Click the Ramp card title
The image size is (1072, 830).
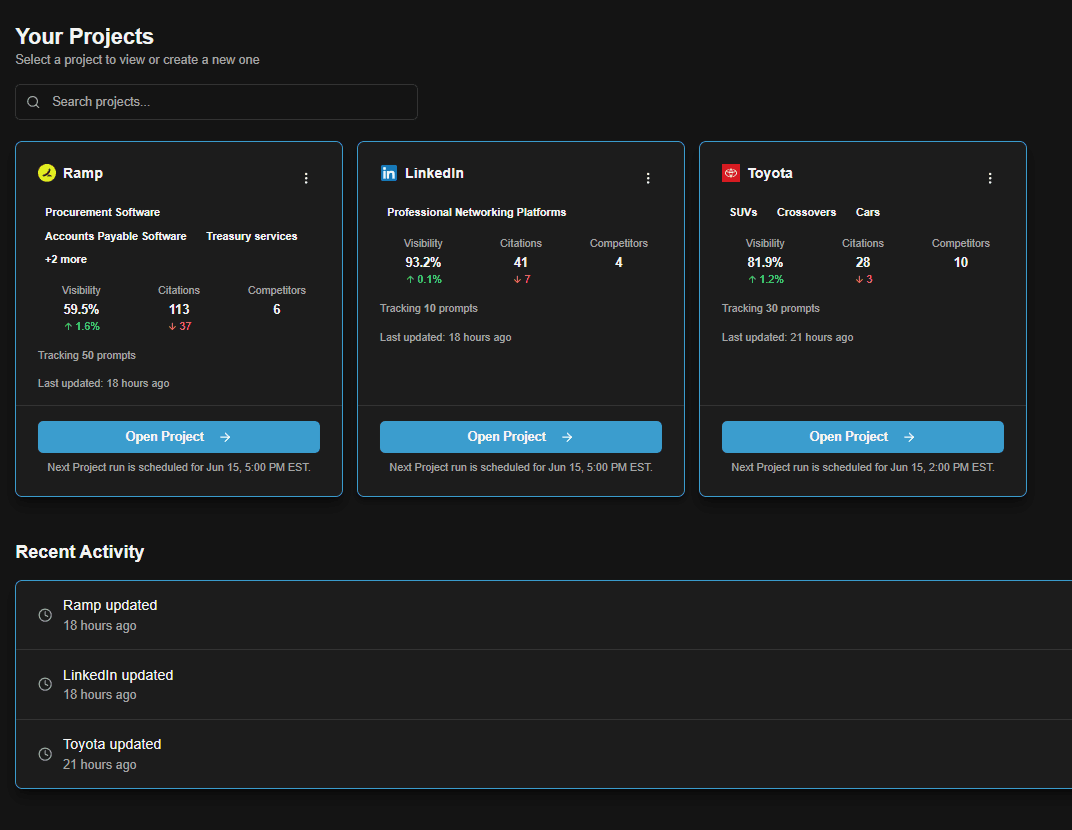tap(83, 173)
